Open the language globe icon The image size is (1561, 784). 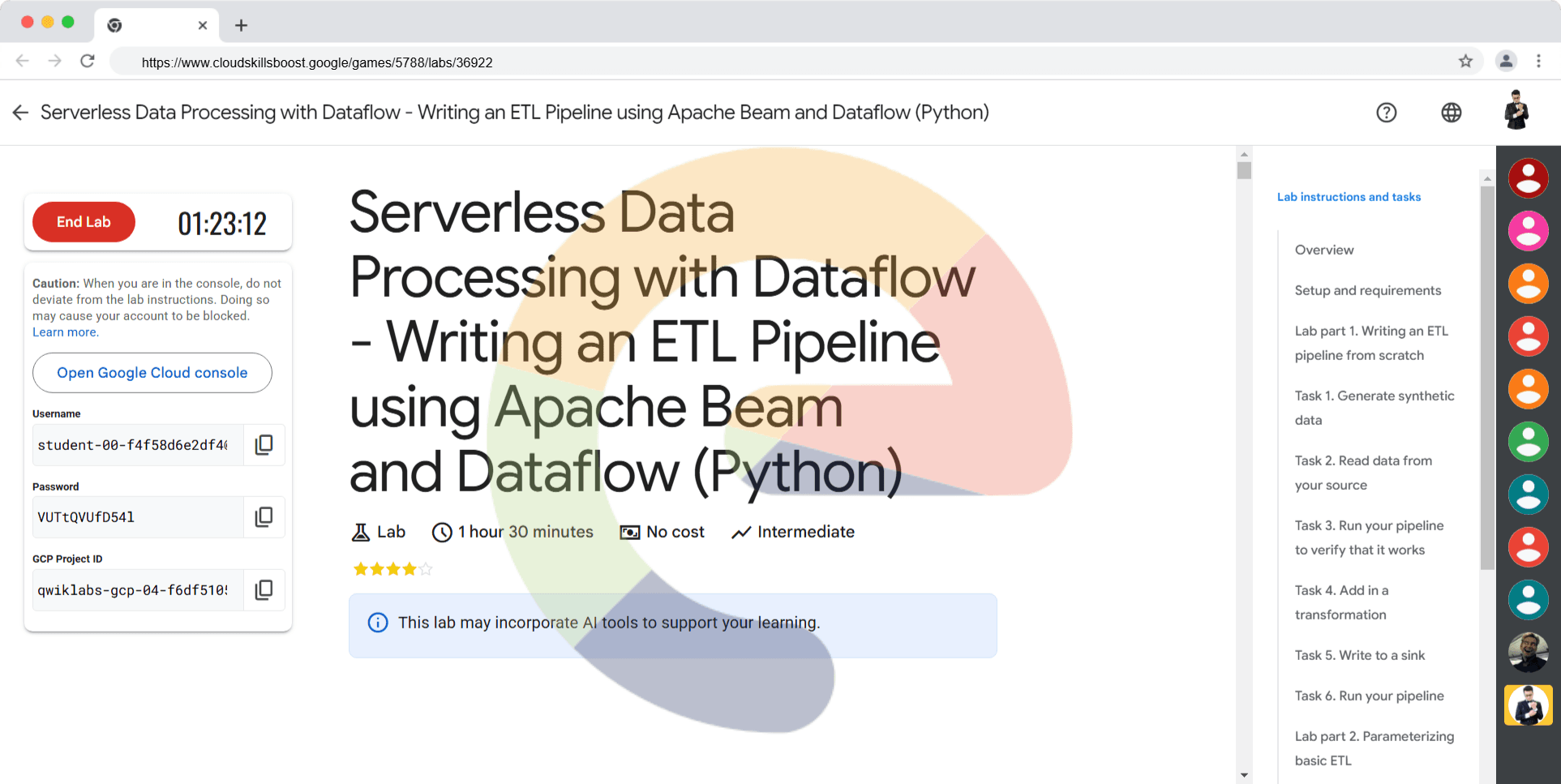coord(1452,113)
